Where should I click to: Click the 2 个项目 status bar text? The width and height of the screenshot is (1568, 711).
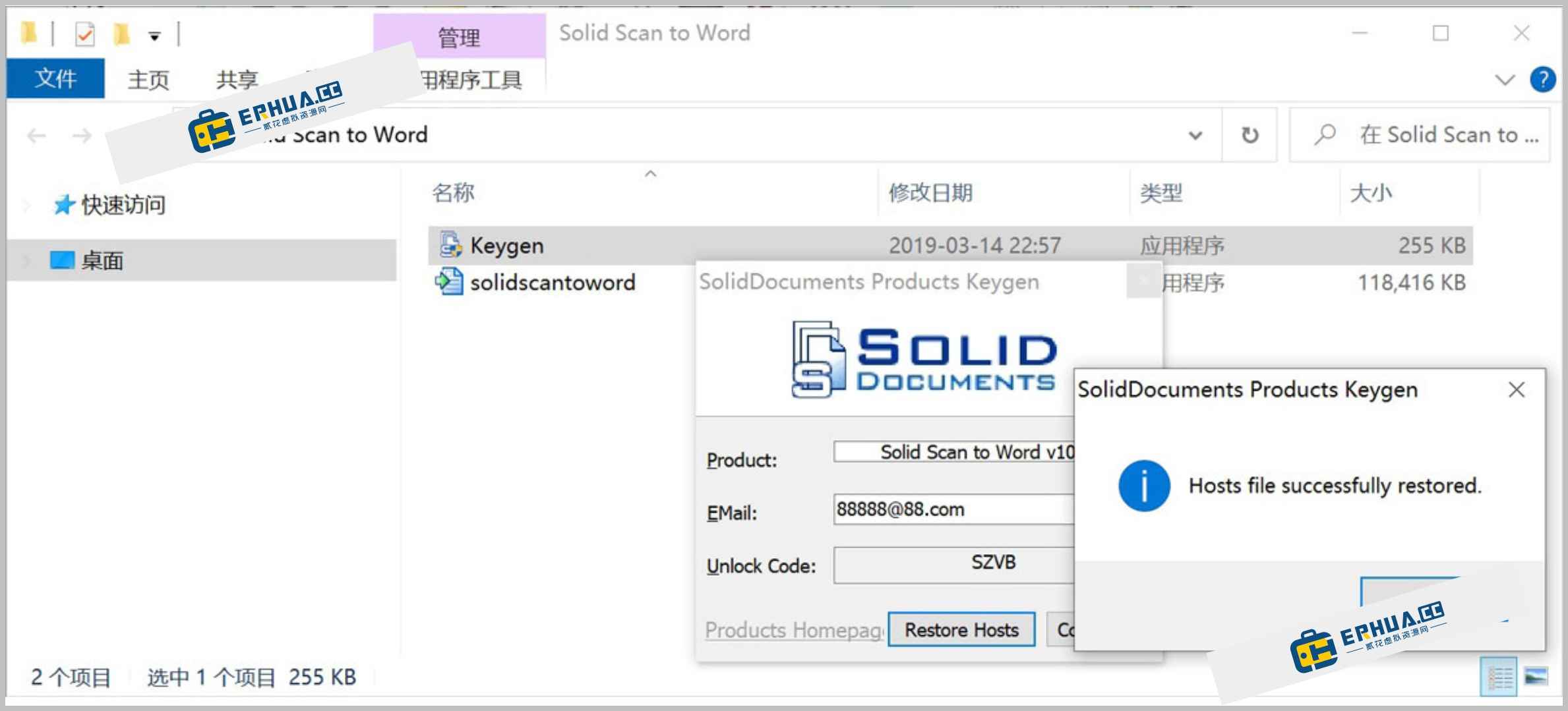(x=71, y=677)
